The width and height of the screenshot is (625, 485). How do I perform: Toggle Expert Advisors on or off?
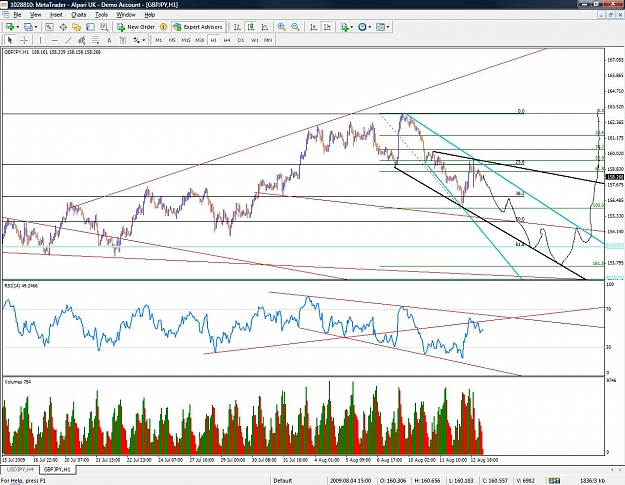tap(199, 27)
